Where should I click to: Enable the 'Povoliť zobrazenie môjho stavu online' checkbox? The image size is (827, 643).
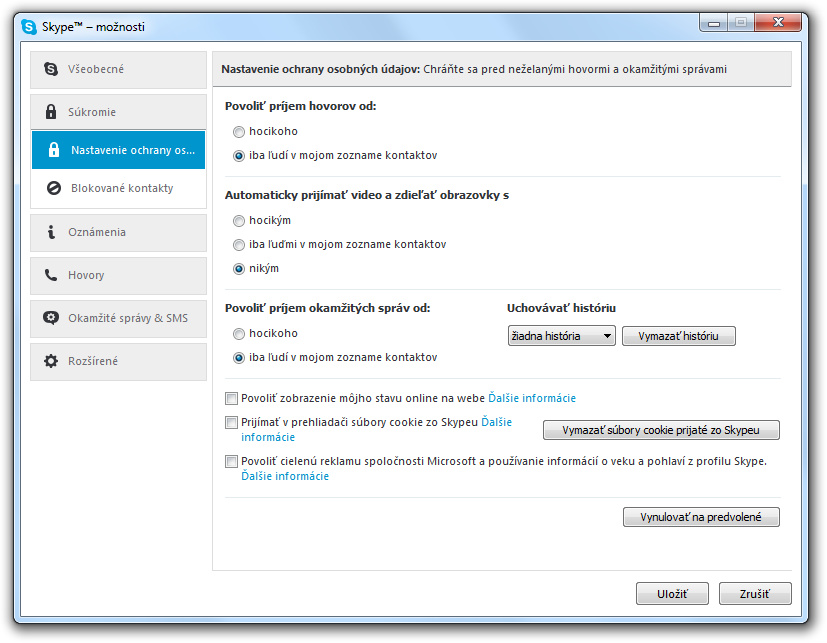pyautogui.click(x=232, y=398)
